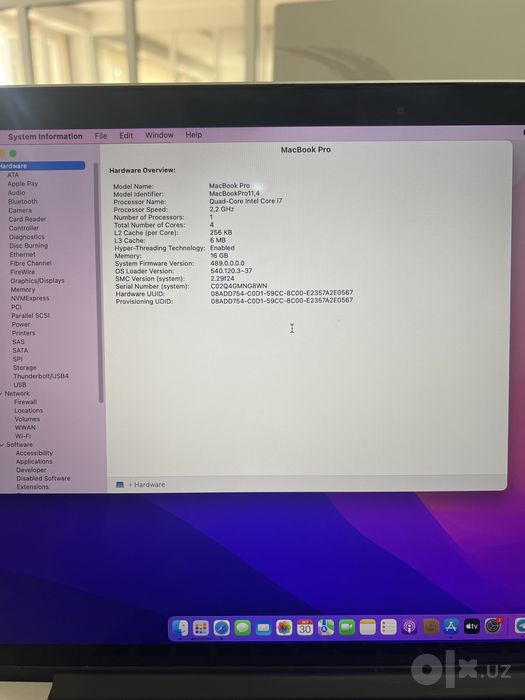Click the 16 GB memory value
The image size is (525, 700).
219,255
